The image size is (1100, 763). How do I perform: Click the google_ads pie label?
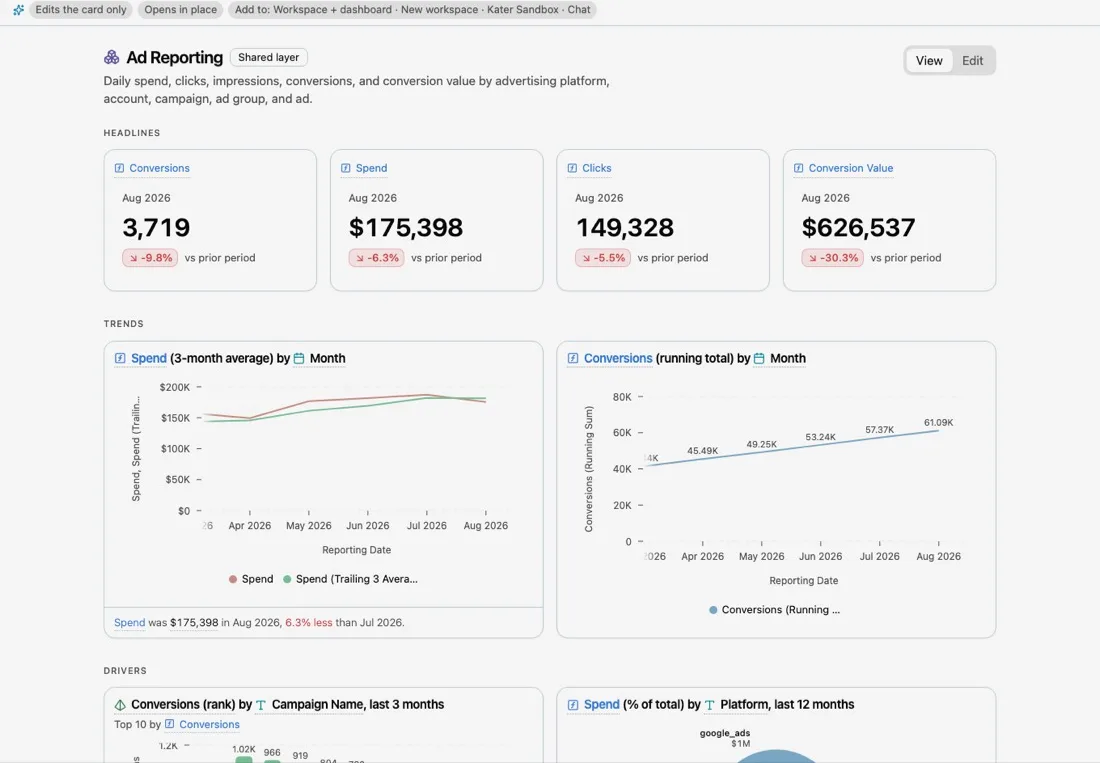(725, 734)
